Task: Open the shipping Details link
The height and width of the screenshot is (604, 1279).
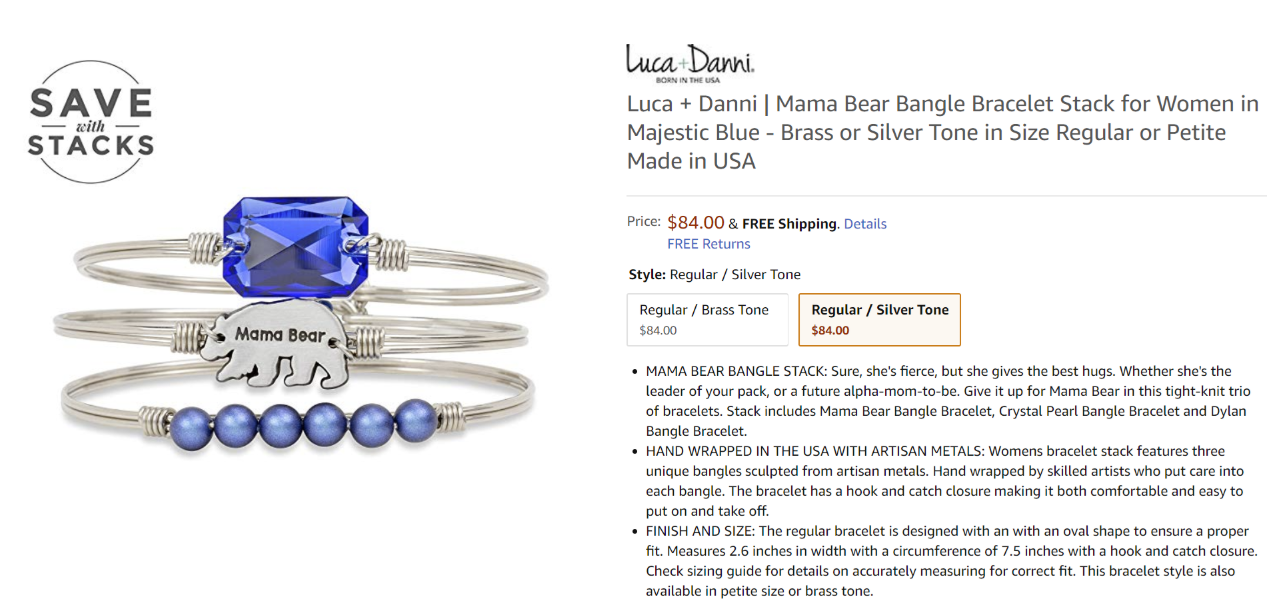Action: [x=865, y=224]
